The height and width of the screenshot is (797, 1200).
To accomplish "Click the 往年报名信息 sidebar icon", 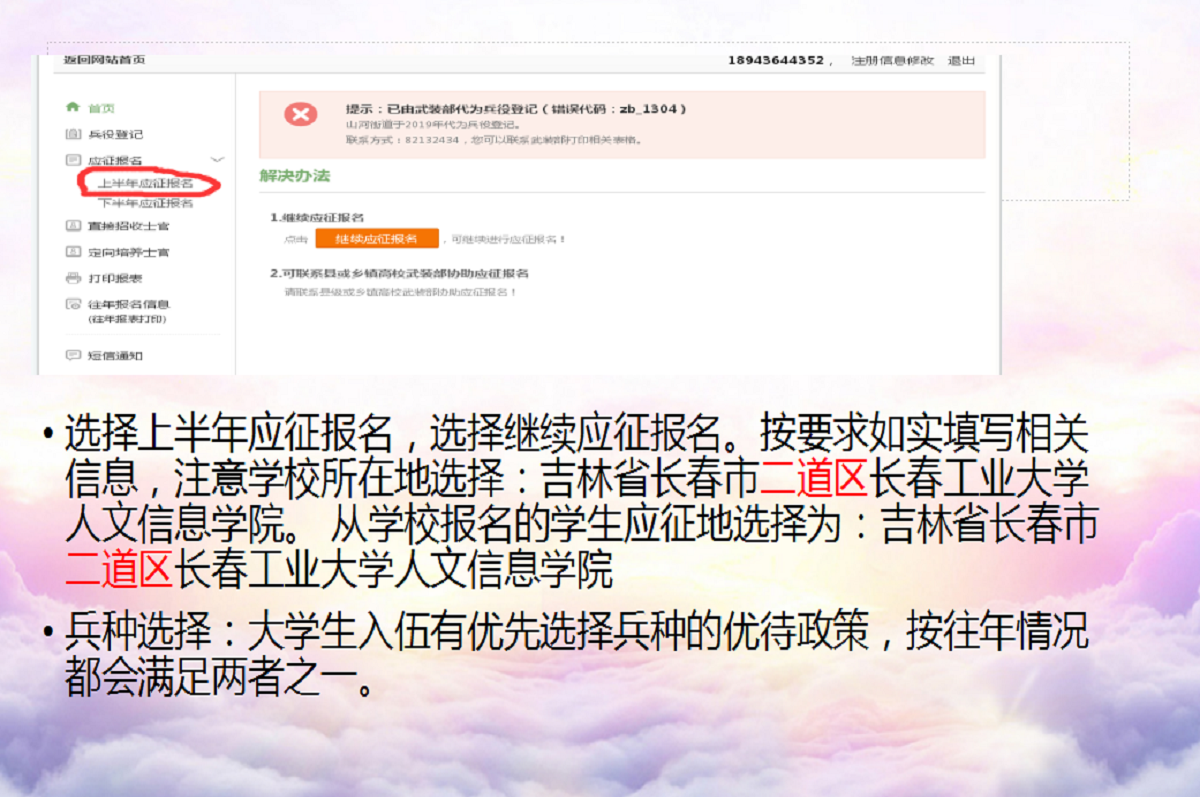I will point(72,304).
